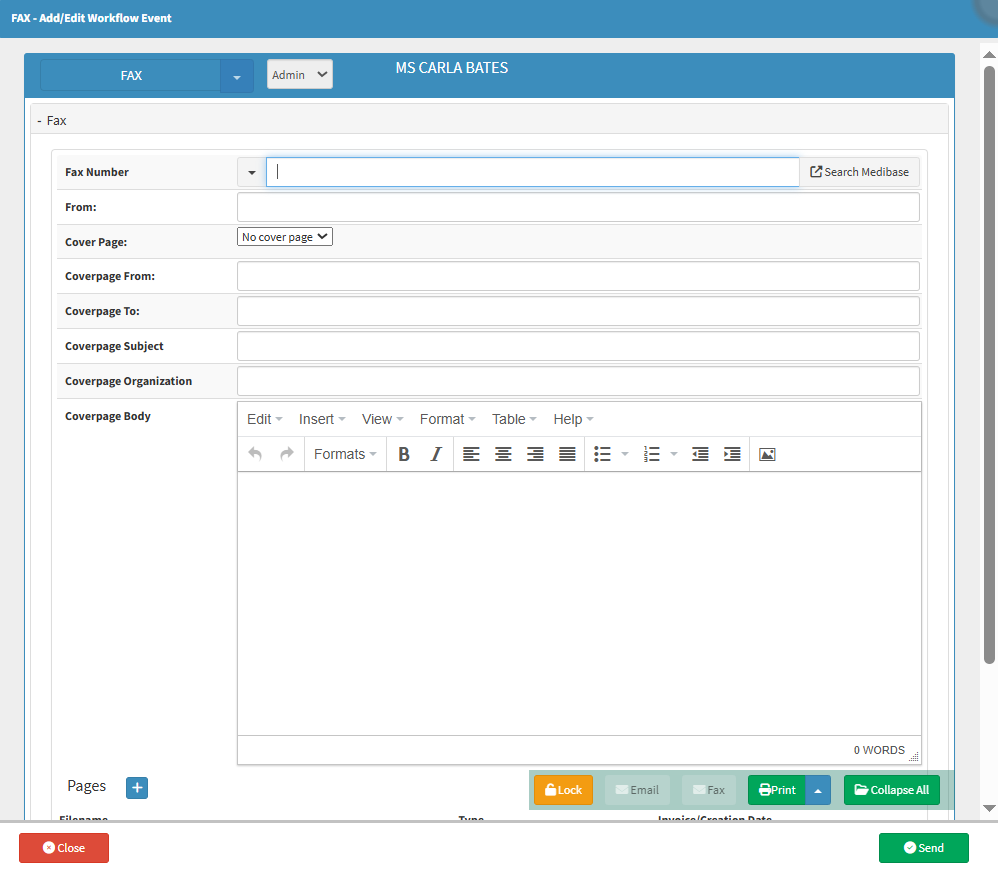Decrease indent in the editor
The width and height of the screenshot is (998, 873).
pos(700,454)
